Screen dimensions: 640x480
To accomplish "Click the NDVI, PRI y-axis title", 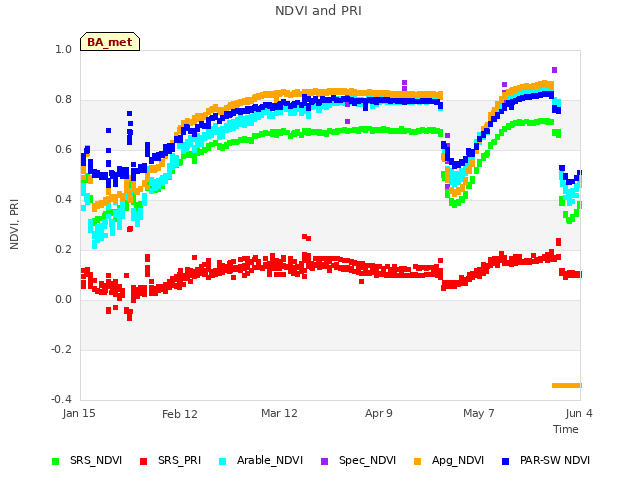I will [x=14, y=224].
